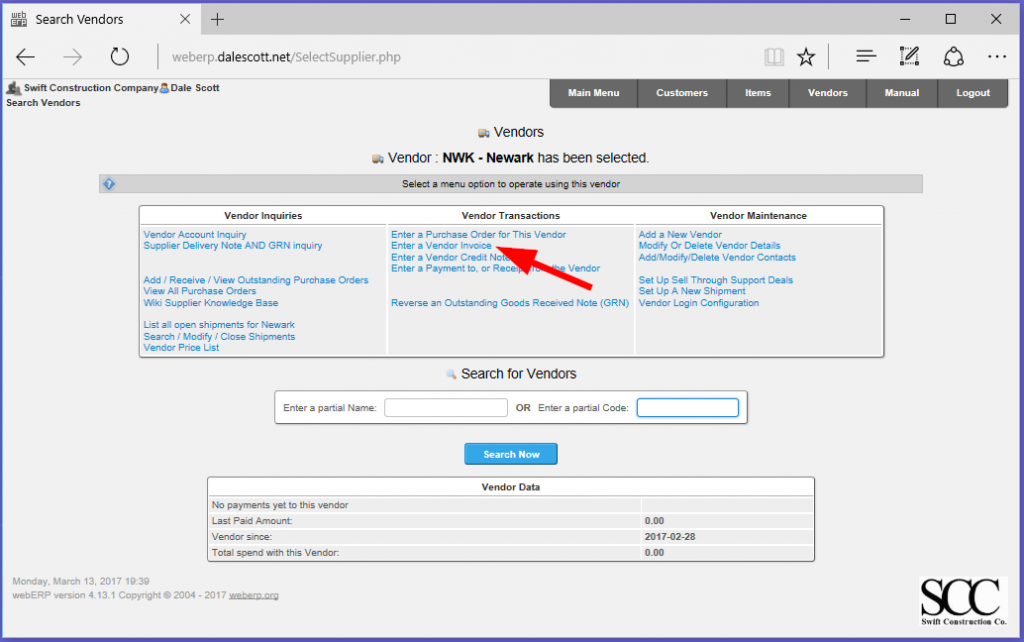Click the Search Now button
The height and width of the screenshot is (642, 1024).
pyautogui.click(x=511, y=454)
